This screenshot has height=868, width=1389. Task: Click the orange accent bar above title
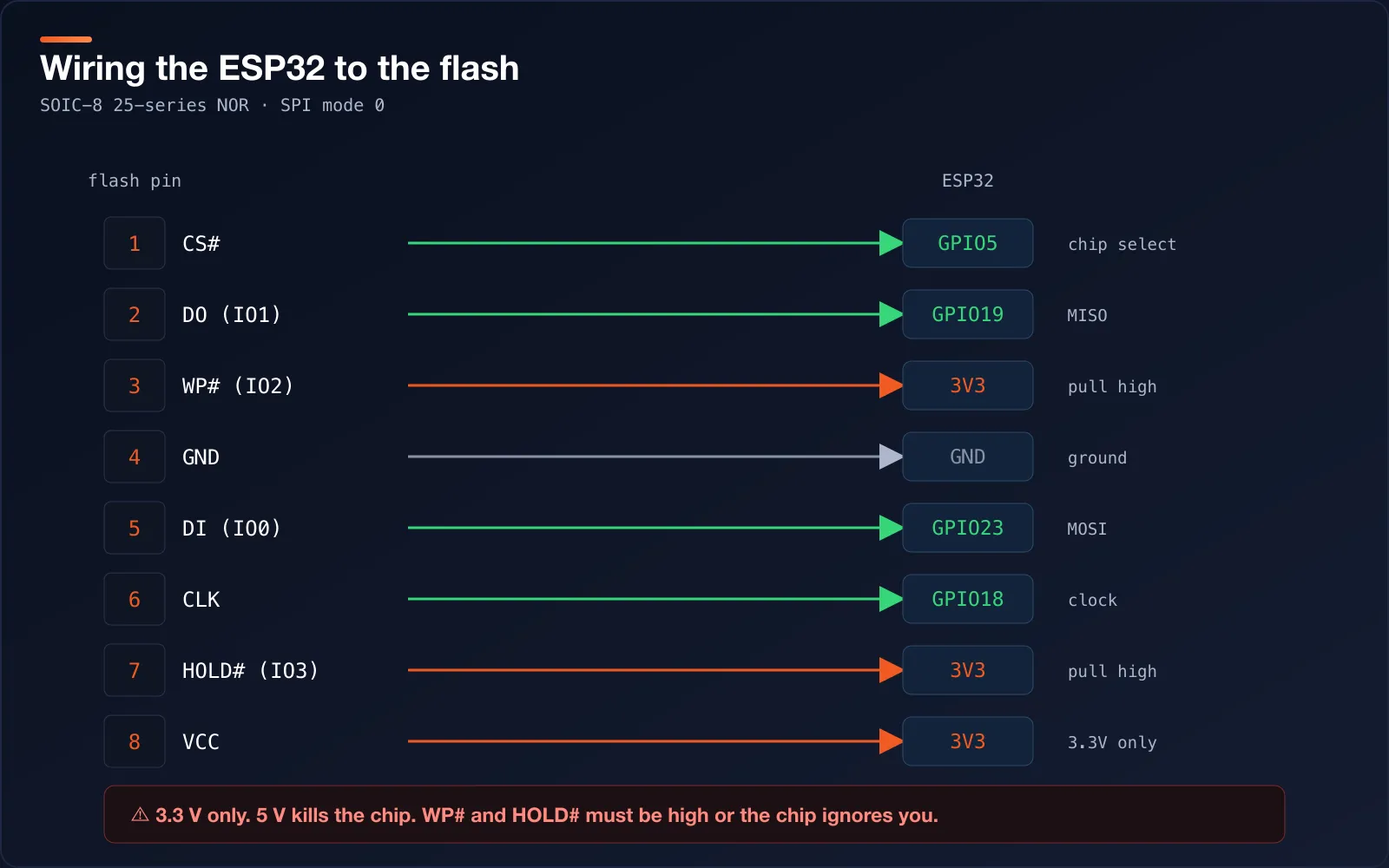[x=66, y=39]
